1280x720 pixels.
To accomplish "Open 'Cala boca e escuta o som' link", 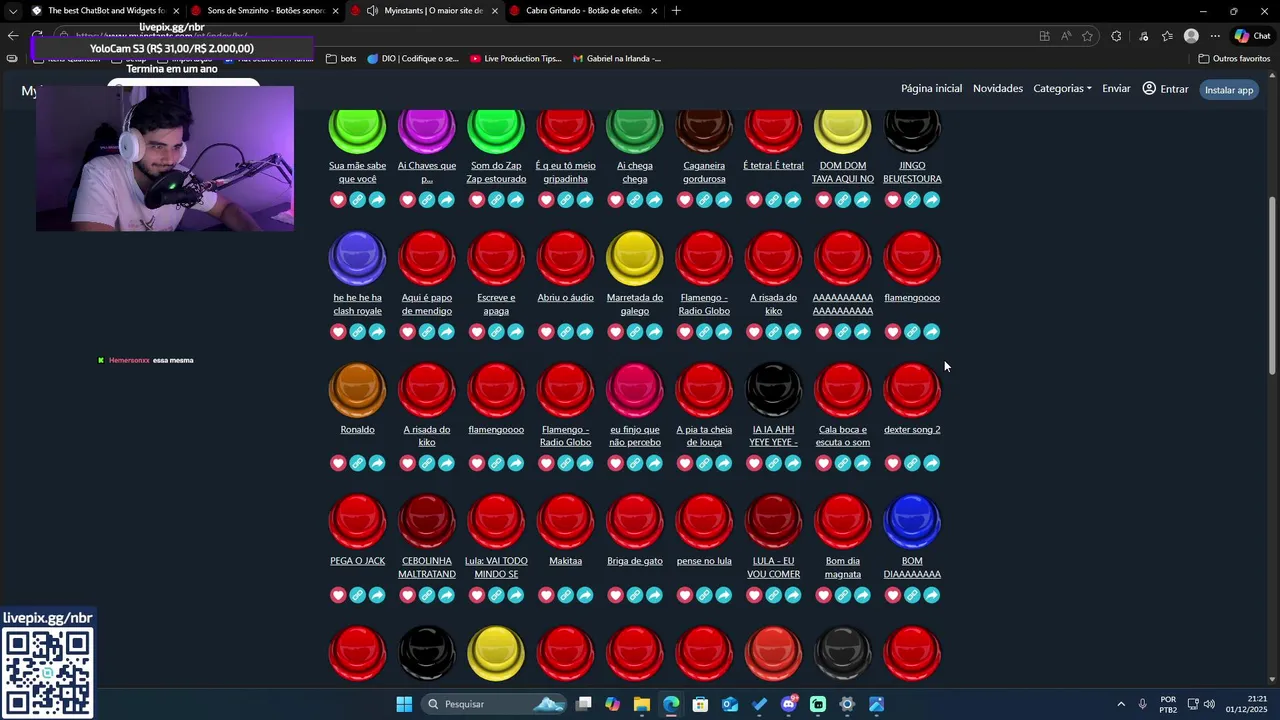I will pos(843,436).
